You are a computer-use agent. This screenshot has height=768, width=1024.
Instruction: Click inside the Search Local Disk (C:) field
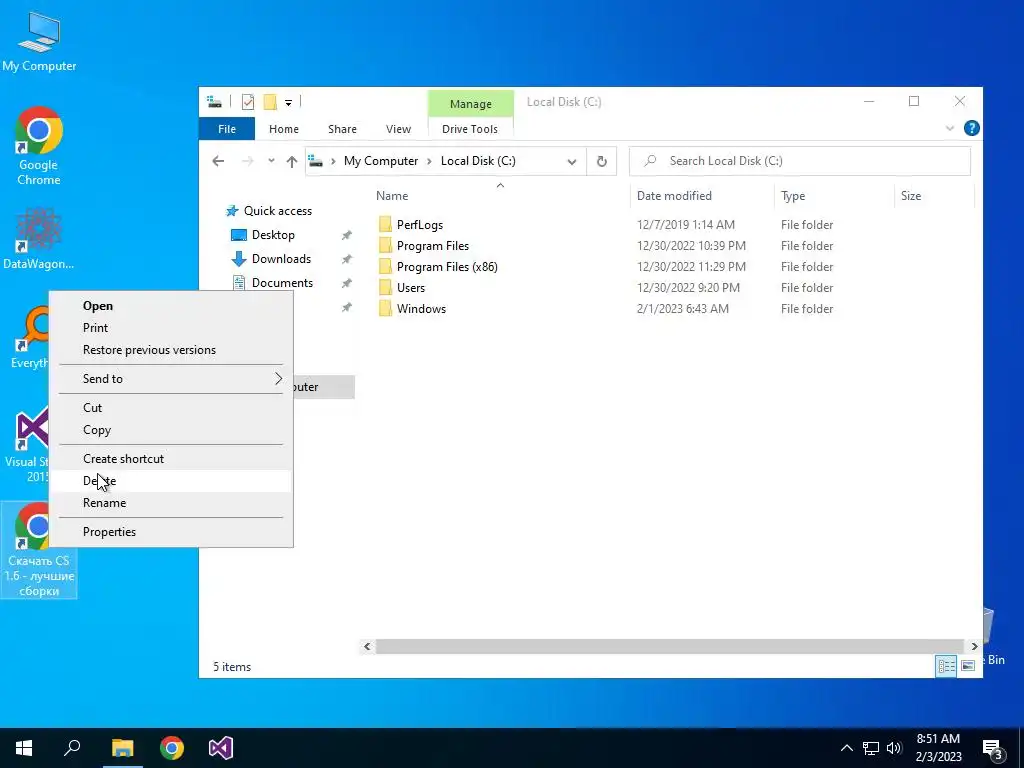799,161
